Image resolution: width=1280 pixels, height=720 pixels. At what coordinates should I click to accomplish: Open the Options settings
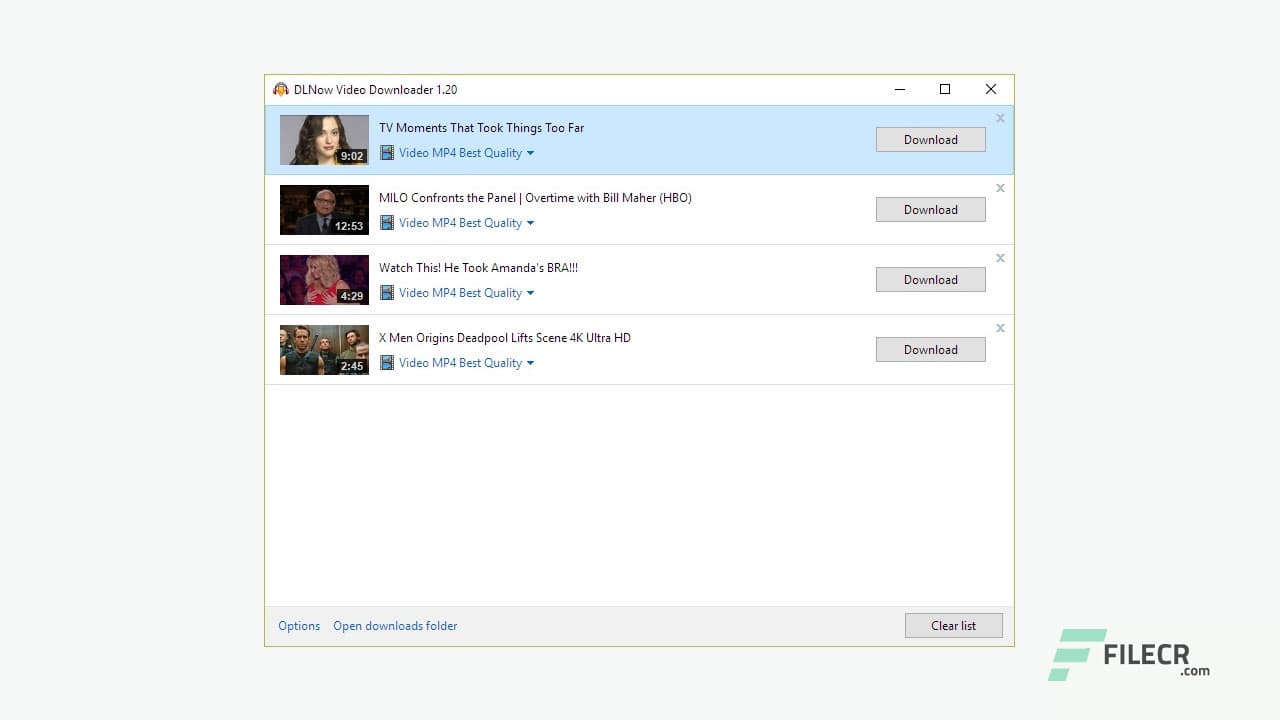[299, 625]
